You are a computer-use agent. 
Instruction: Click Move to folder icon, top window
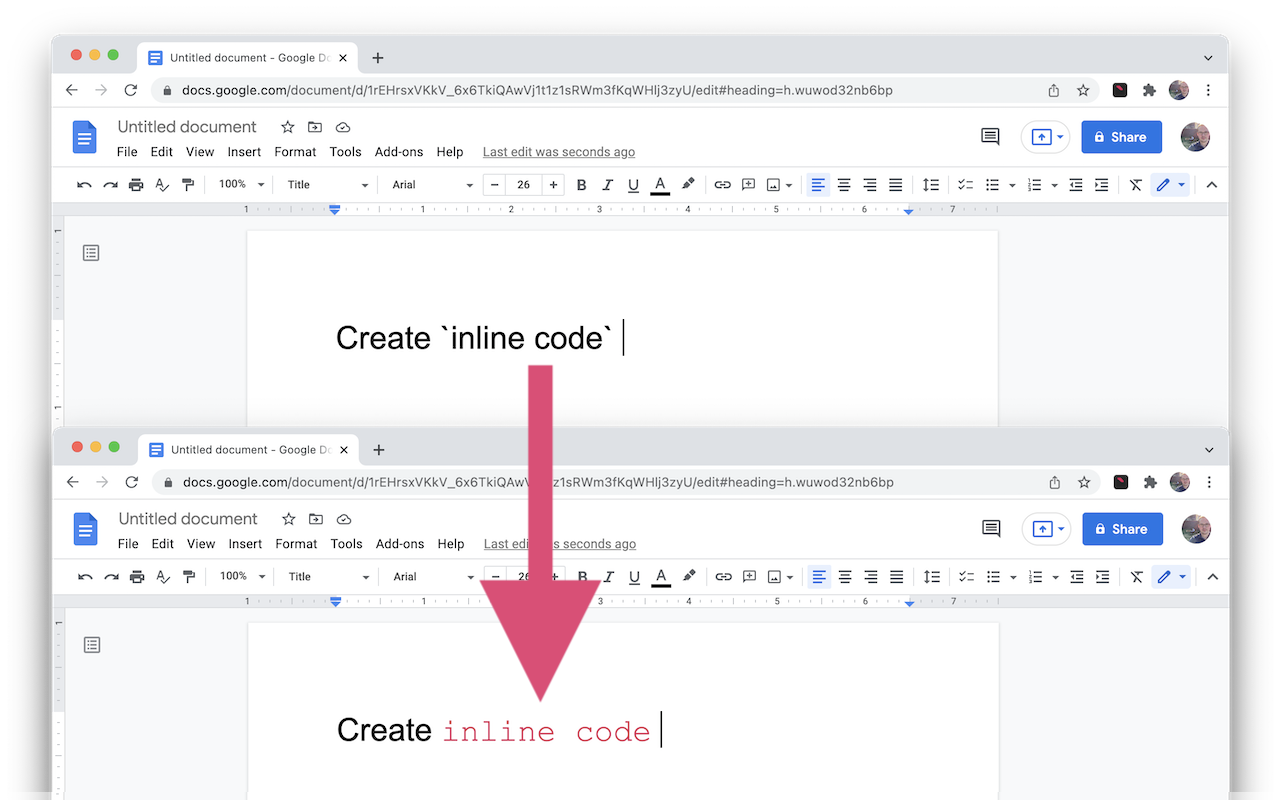click(x=315, y=127)
